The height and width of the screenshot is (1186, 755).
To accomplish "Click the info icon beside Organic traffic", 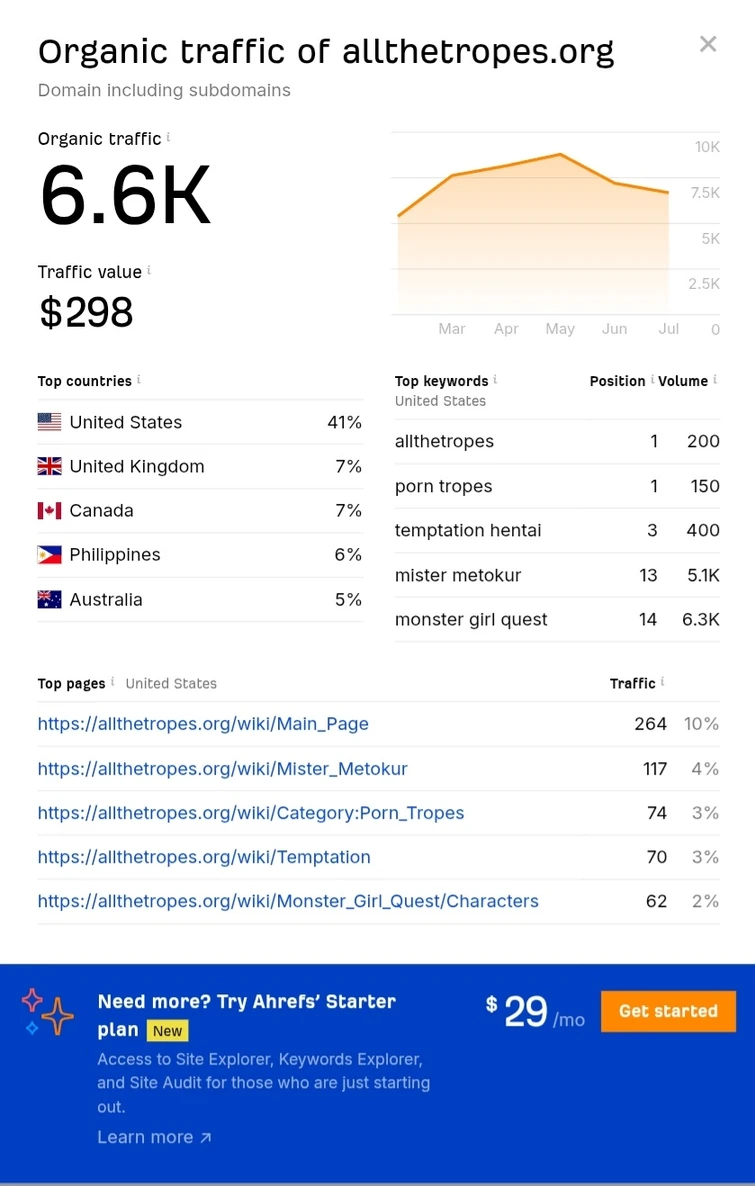I will pyautogui.click(x=168, y=137).
